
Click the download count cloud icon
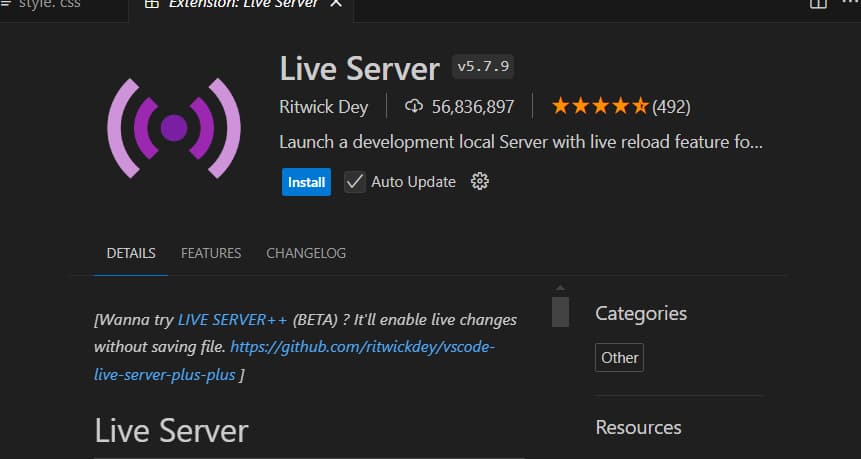[413, 106]
